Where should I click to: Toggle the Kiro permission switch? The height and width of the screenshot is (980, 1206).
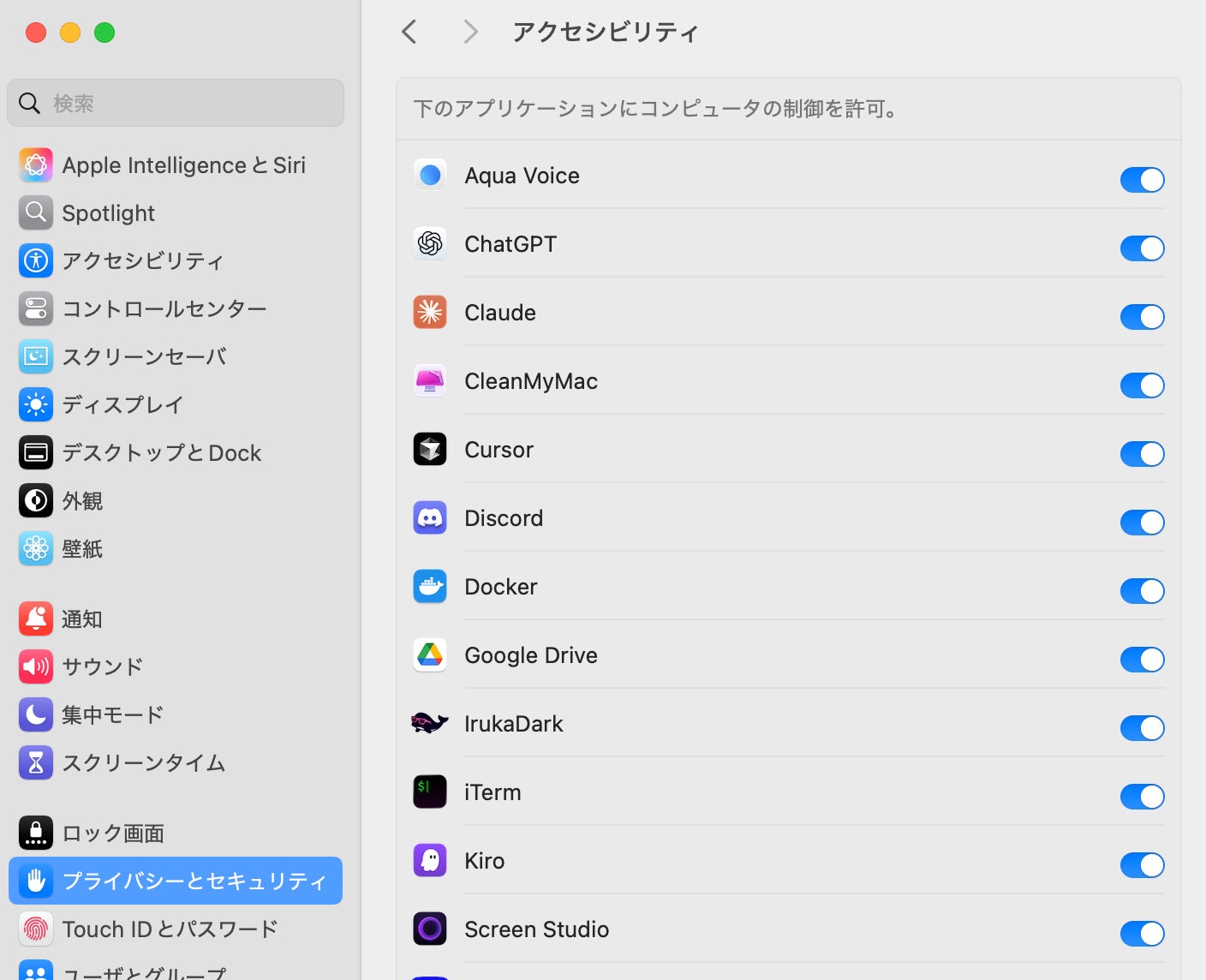1143,865
